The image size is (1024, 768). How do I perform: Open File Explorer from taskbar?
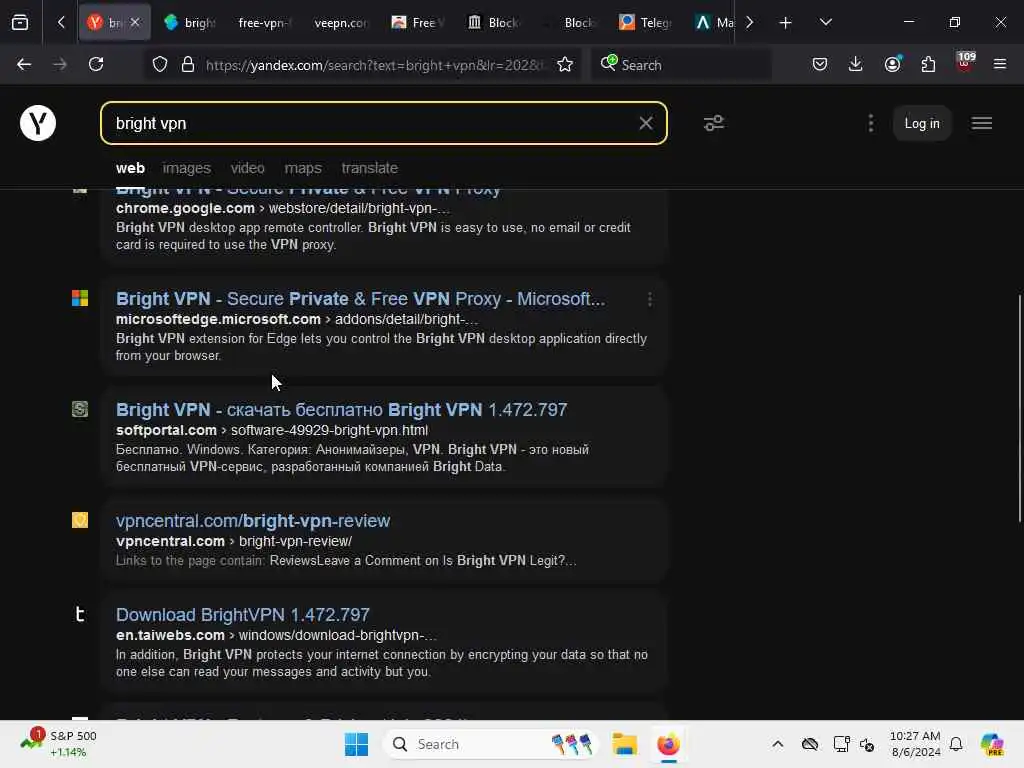point(624,744)
